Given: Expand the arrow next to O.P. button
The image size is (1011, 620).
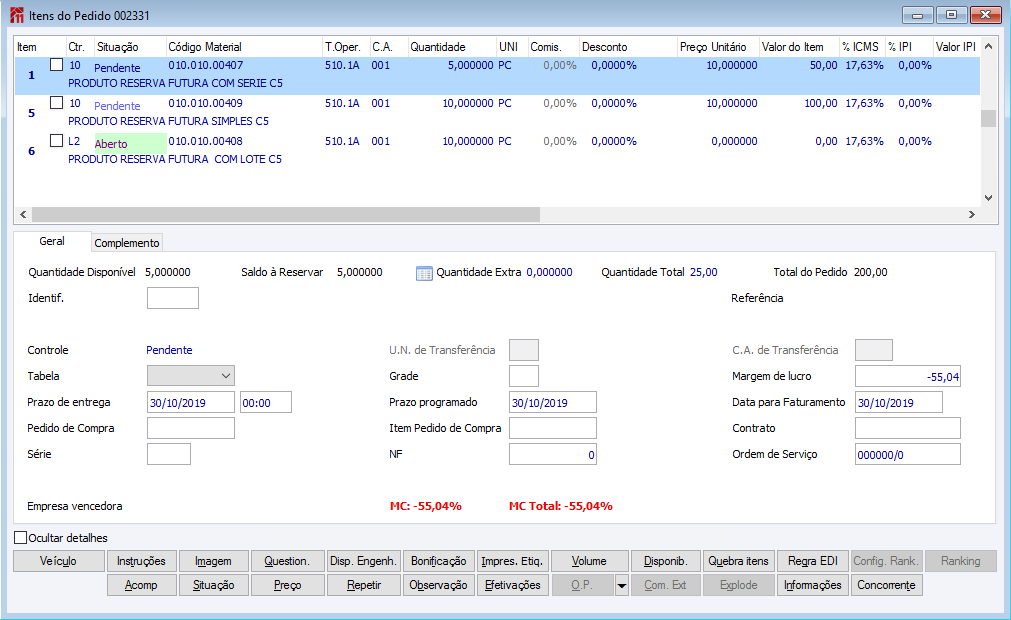Looking at the screenshot, I should pos(621,586).
